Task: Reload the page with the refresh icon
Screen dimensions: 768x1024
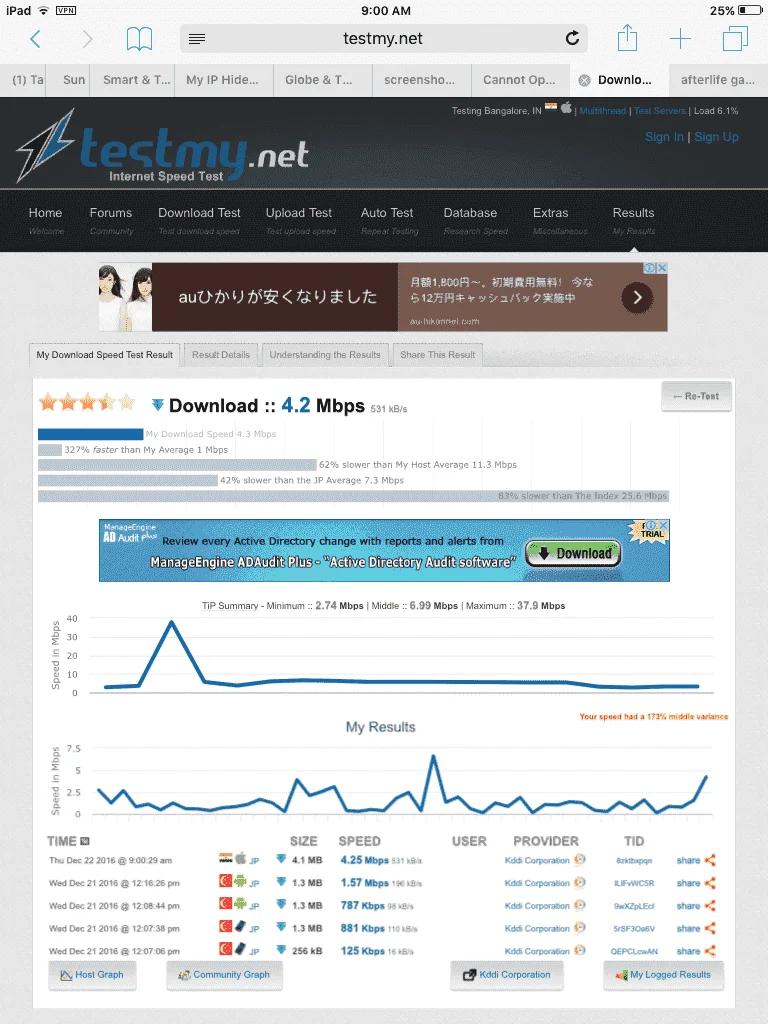Action: 572,39
